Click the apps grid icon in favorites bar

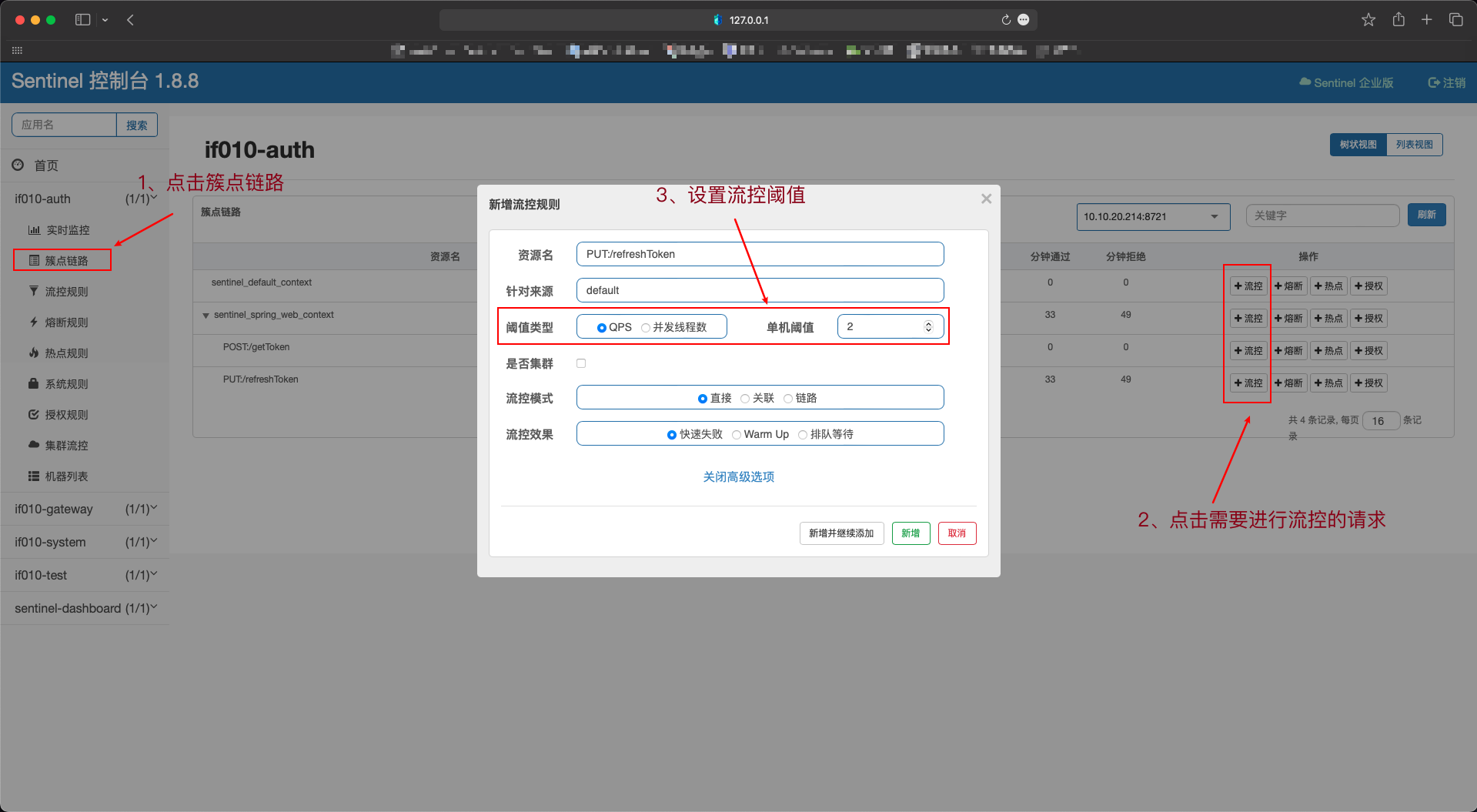click(17, 51)
